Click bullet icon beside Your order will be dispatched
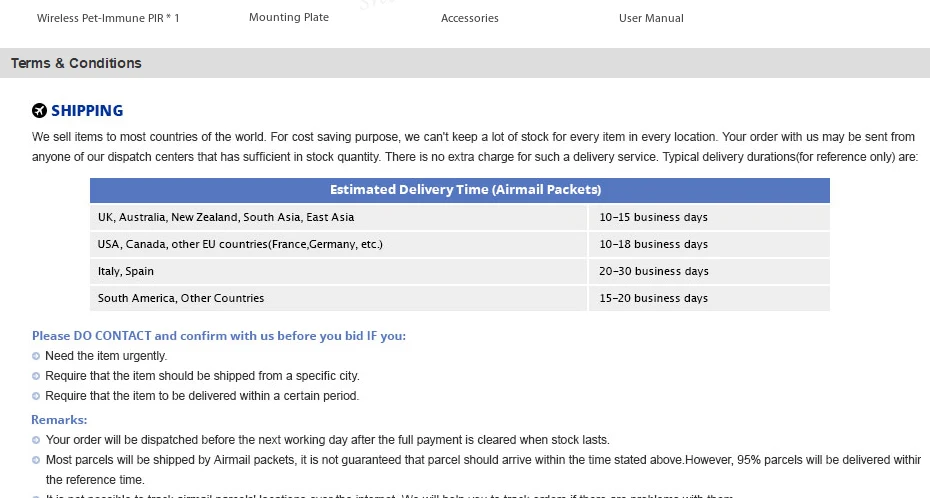This screenshot has width=930, height=498. point(36,440)
